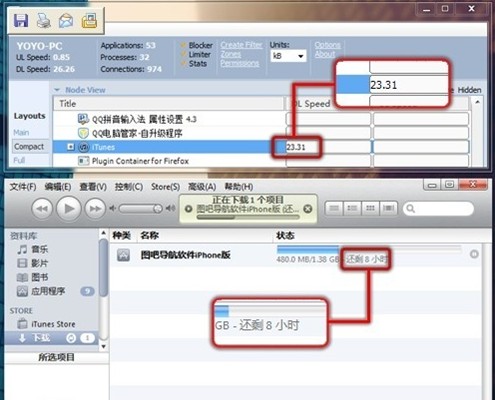Screen dimensions: 495x400
Task: Click the iTunes application icon in list
Action: (83, 147)
